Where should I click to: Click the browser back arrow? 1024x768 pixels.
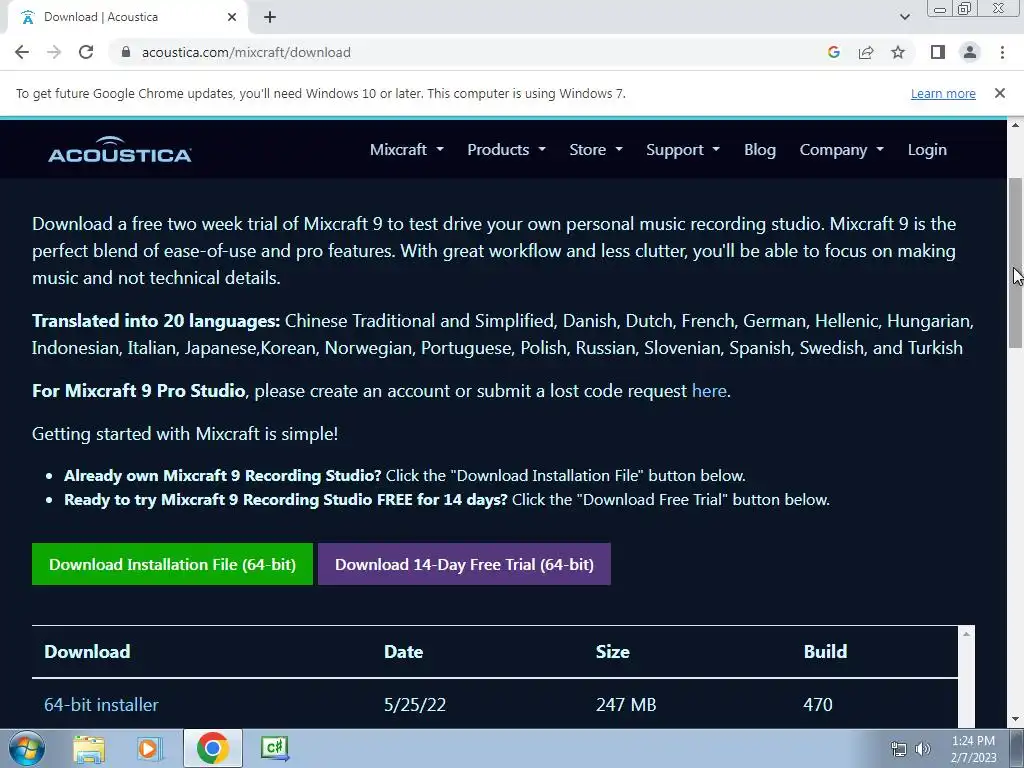(x=22, y=52)
